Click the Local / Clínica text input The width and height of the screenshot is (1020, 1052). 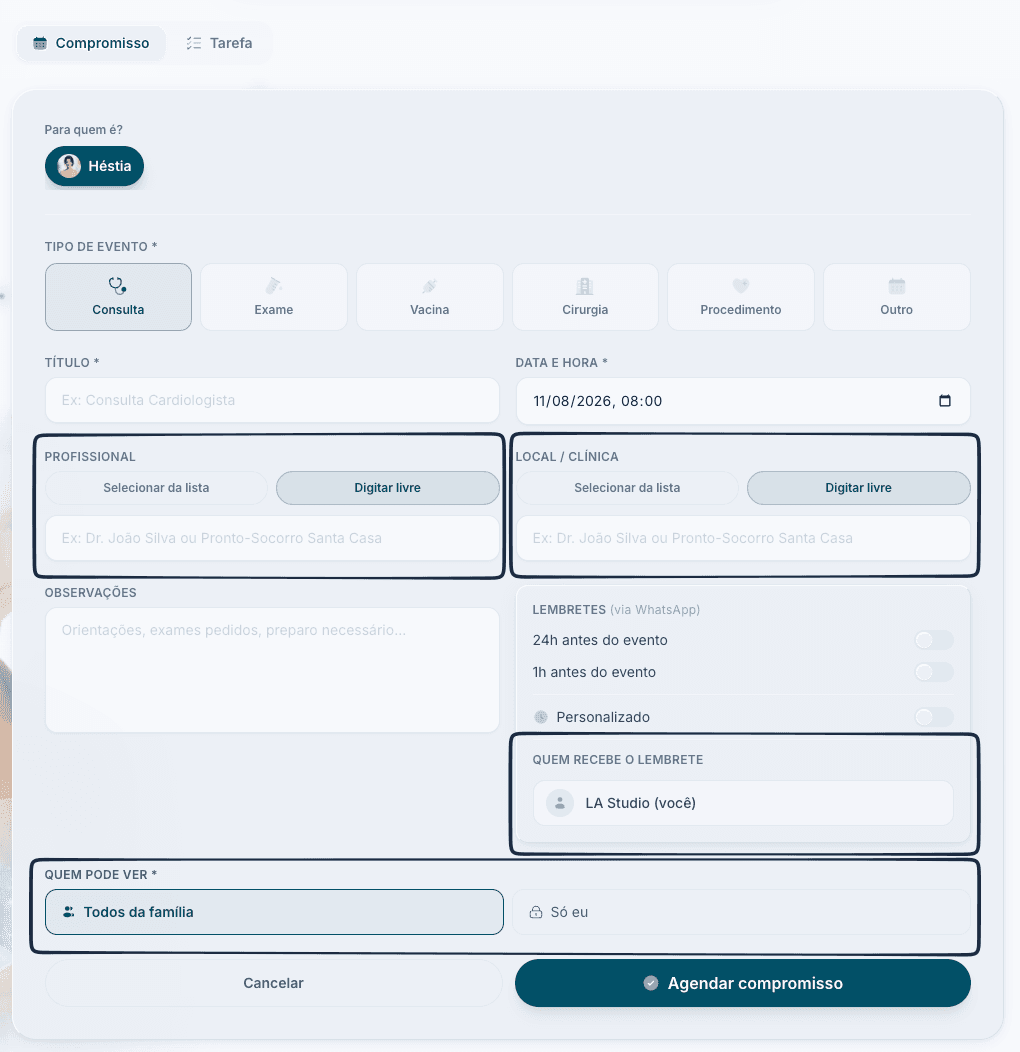click(x=744, y=538)
